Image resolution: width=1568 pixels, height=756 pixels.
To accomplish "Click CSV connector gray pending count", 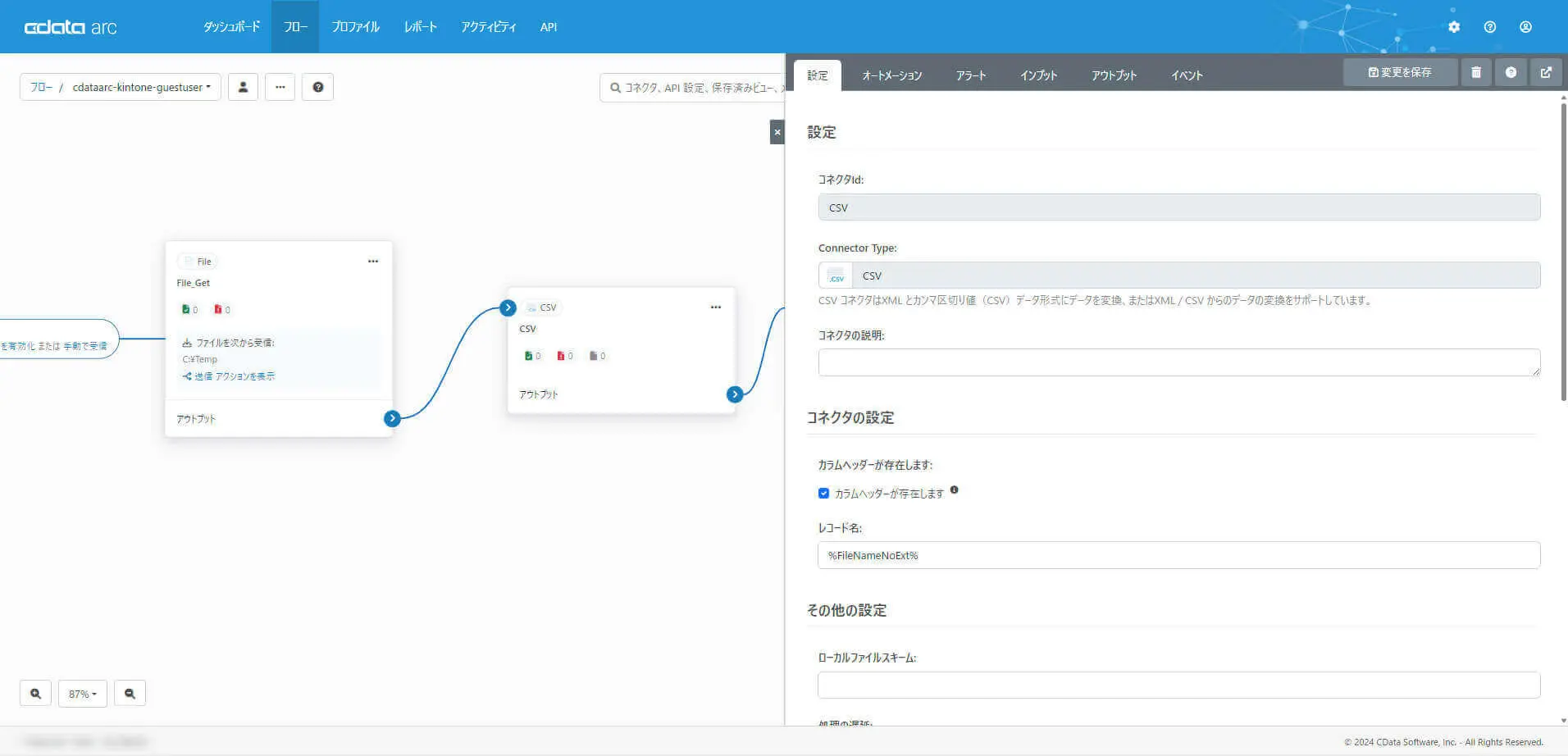I will click(x=598, y=356).
